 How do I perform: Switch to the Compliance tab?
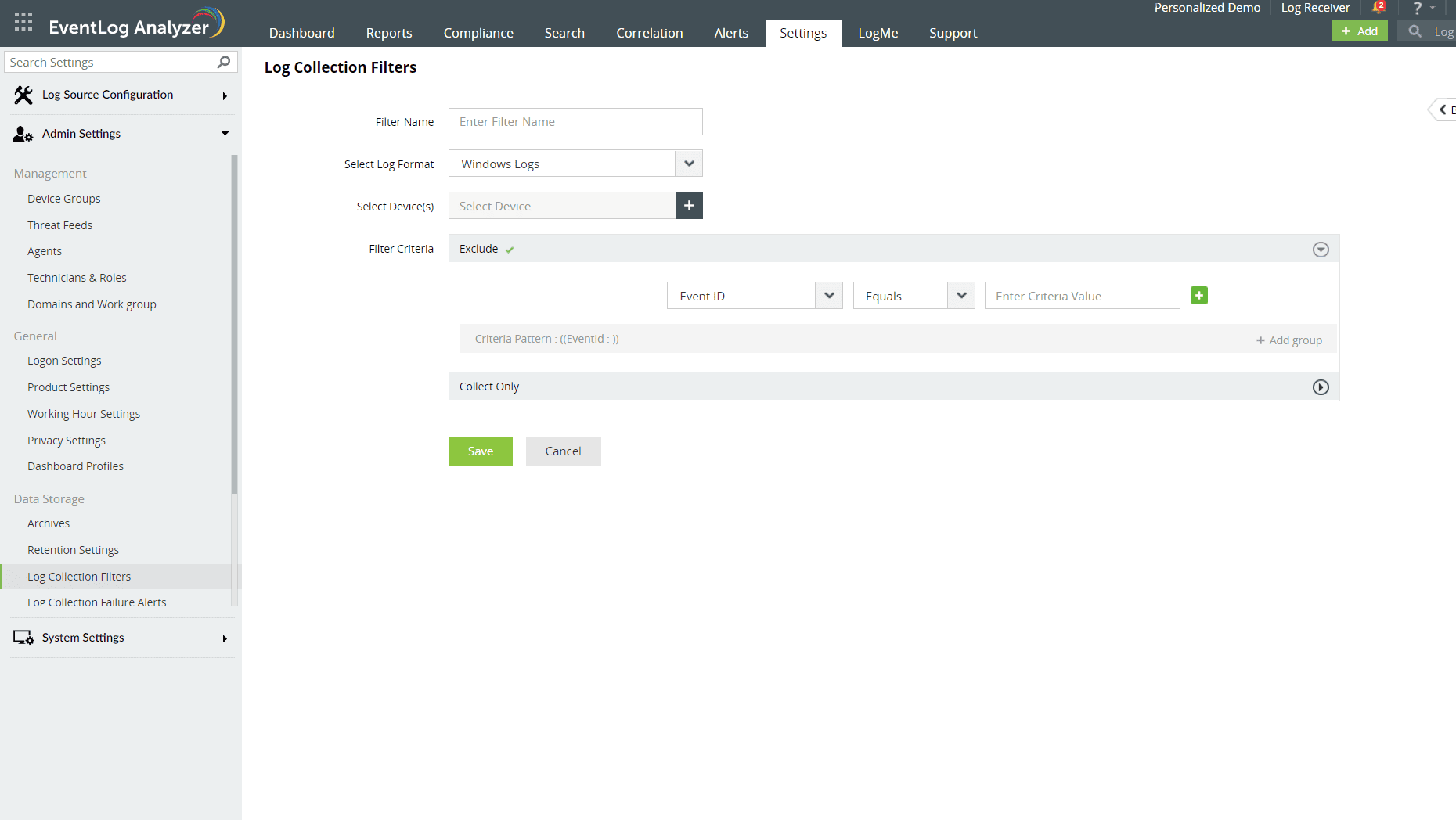478,33
